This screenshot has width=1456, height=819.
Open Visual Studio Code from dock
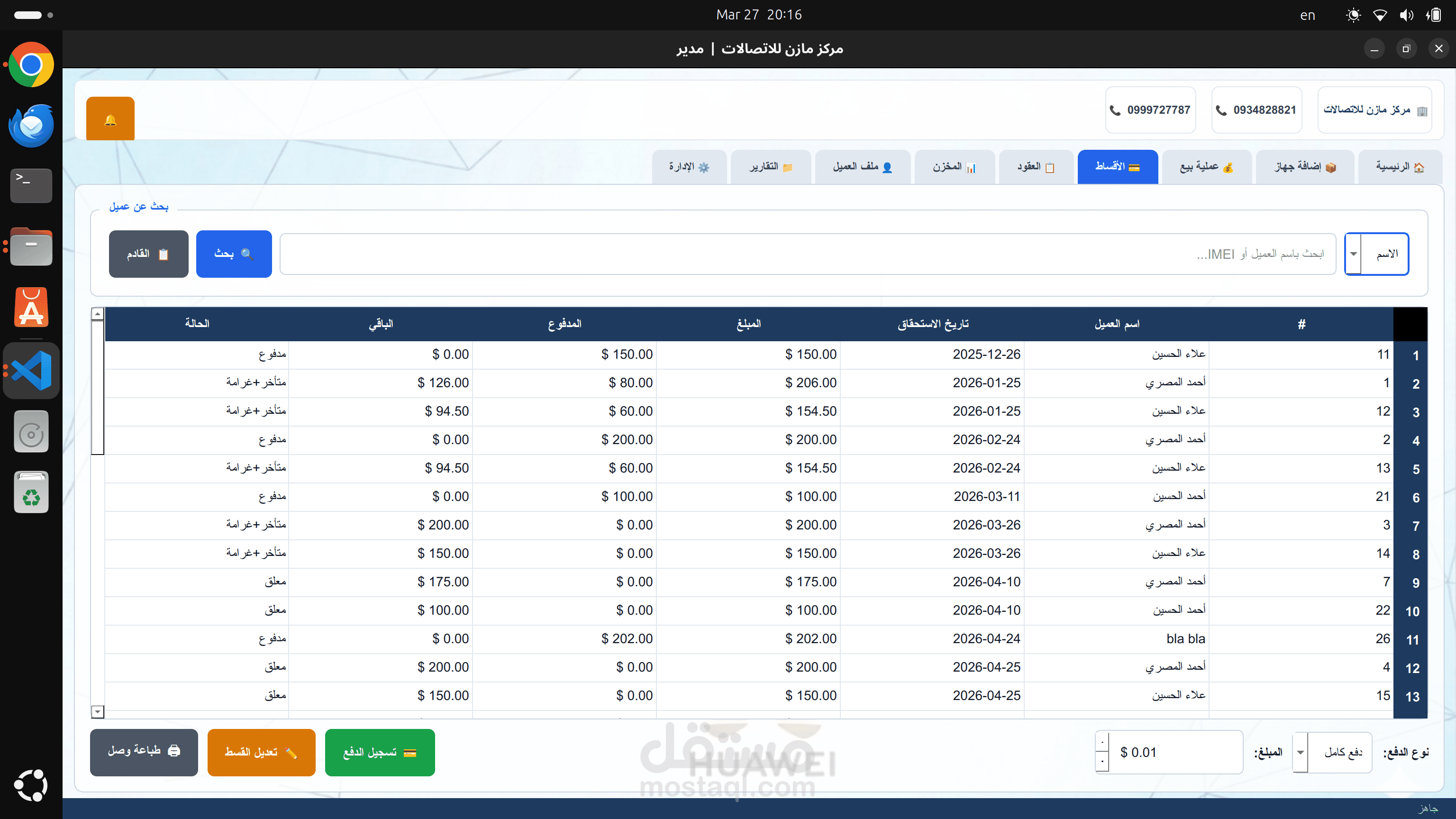(31, 370)
